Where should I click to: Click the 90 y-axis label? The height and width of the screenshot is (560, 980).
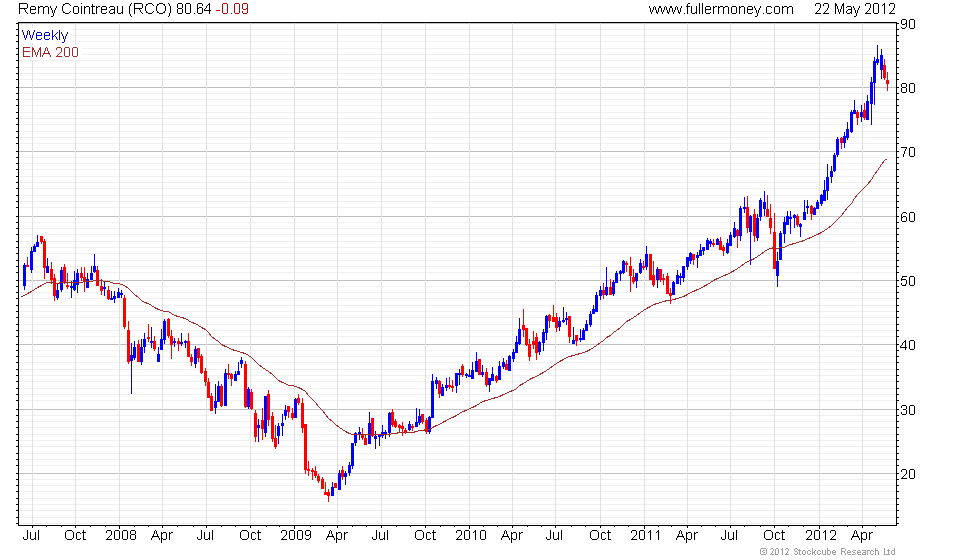click(x=908, y=24)
